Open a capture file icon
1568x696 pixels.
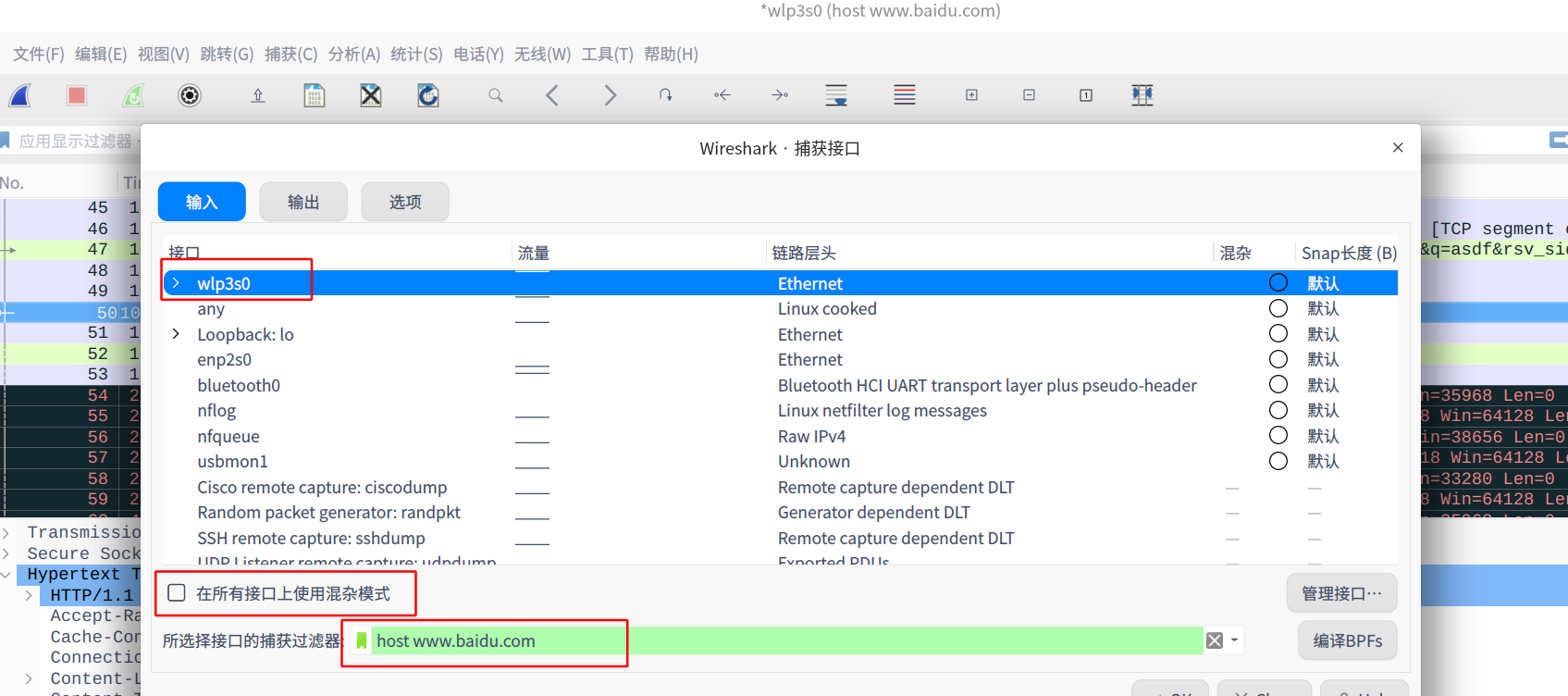click(x=258, y=95)
